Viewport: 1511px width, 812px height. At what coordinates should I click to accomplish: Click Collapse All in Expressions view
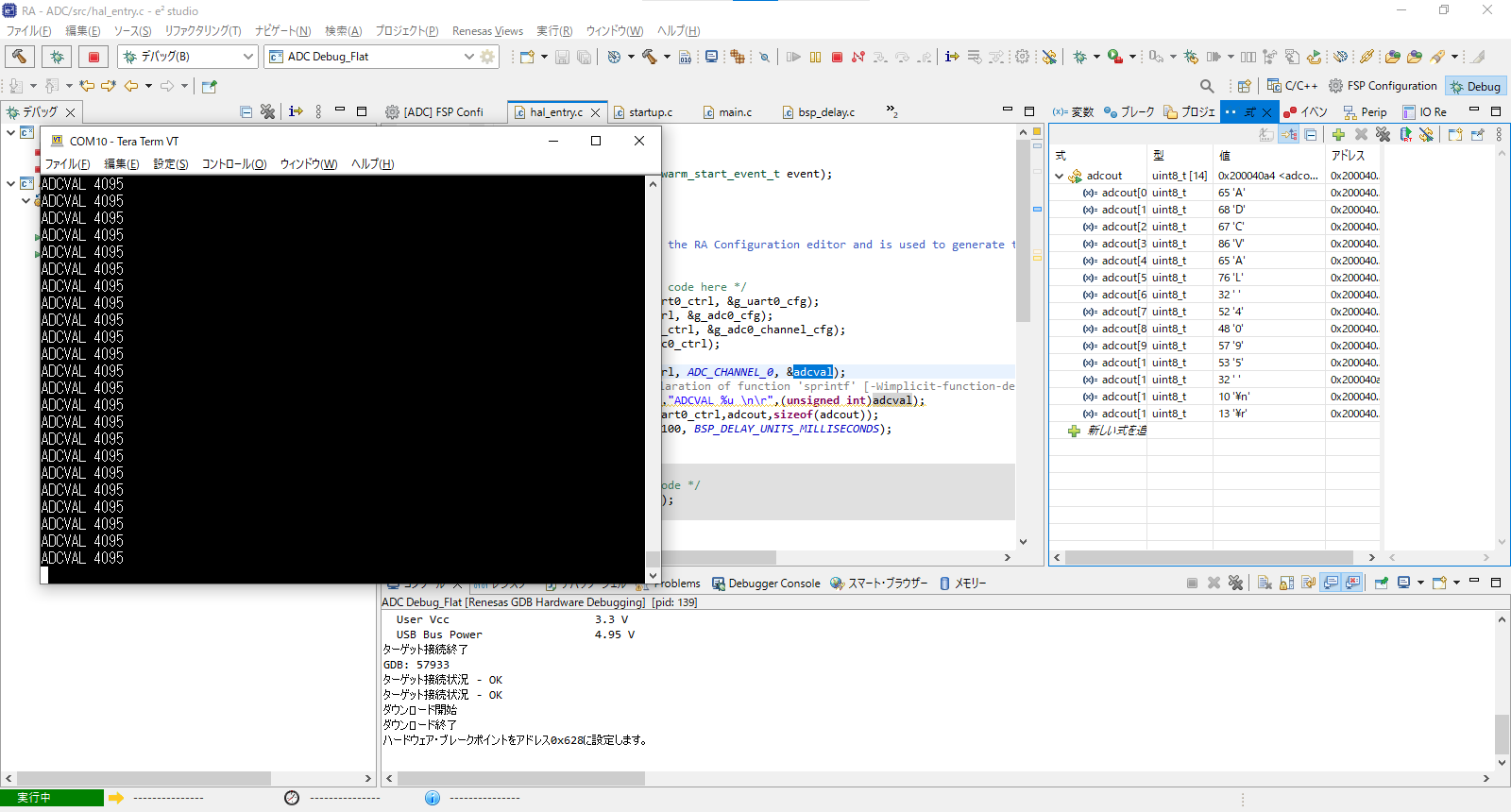click(x=1311, y=135)
